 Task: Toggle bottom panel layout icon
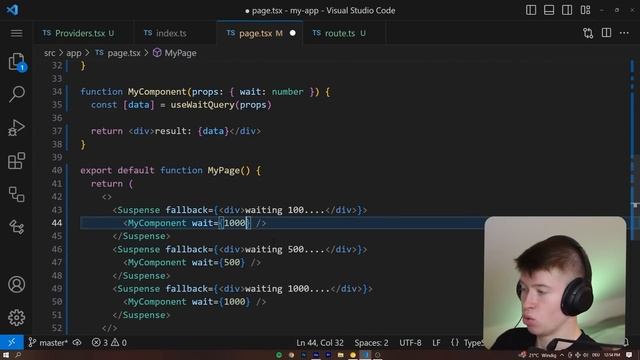[549, 10]
